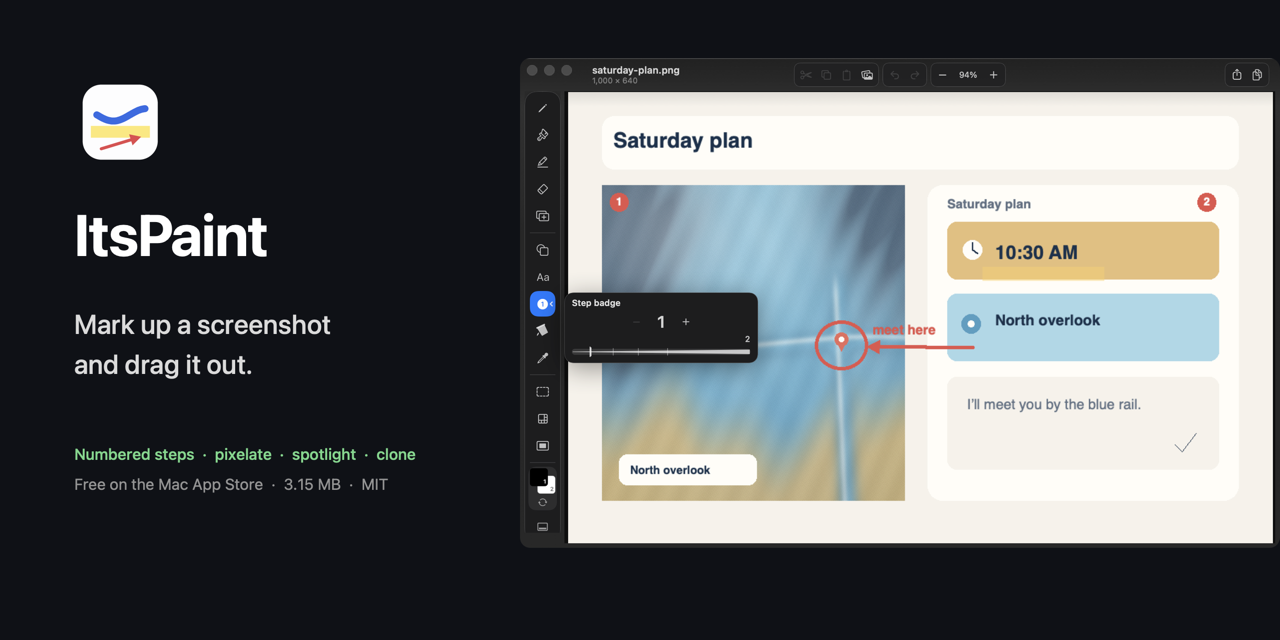Click the Paste clipboard icon

pos(846,75)
